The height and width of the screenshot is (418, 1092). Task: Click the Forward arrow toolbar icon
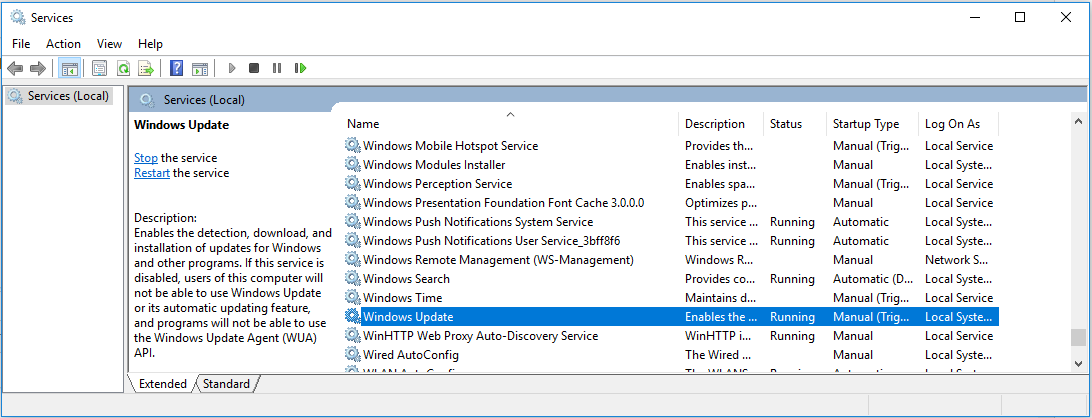(x=38, y=68)
